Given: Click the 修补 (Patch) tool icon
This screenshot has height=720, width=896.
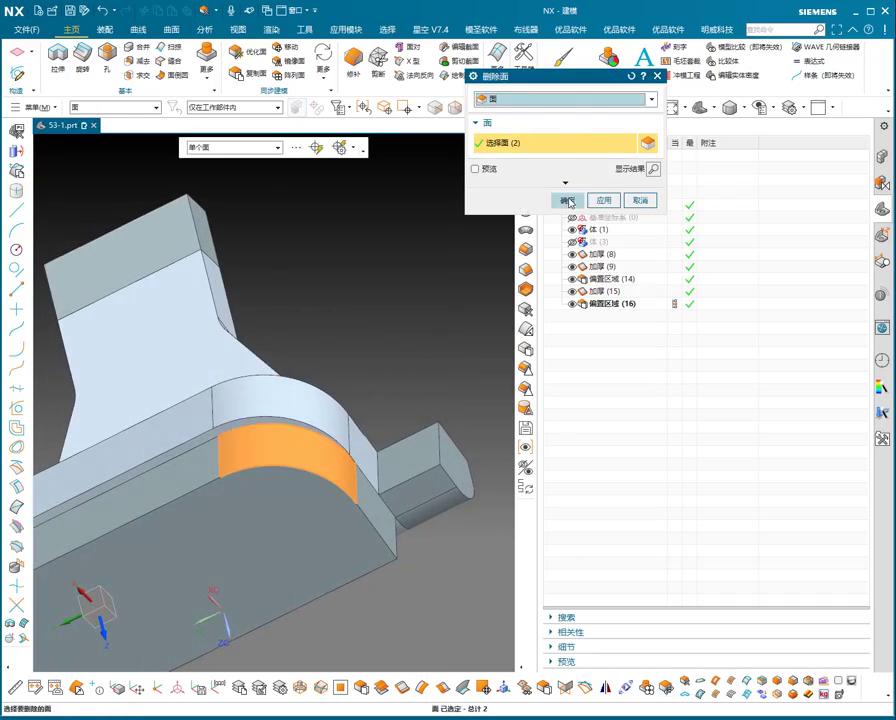Looking at the screenshot, I should [353, 58].
